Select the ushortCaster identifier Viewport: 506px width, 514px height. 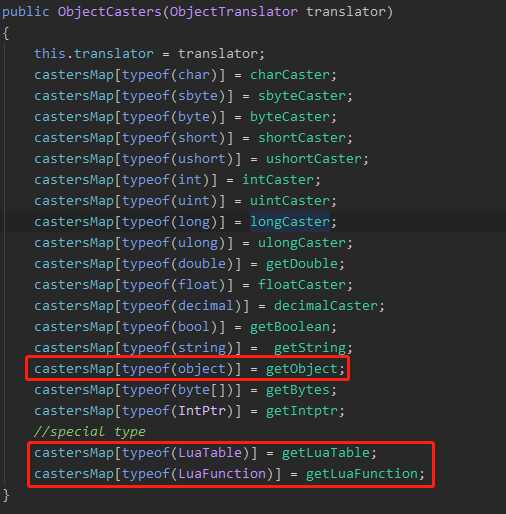[314, 159]
